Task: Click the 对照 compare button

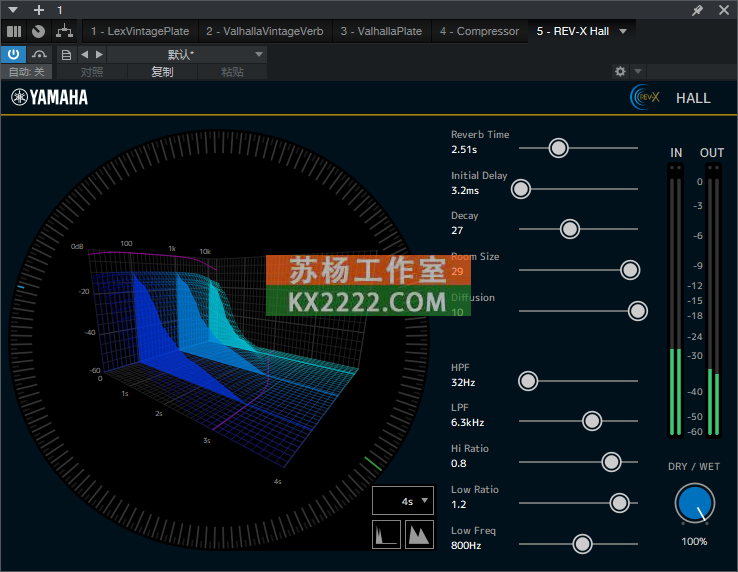Action: click(92, 72)
